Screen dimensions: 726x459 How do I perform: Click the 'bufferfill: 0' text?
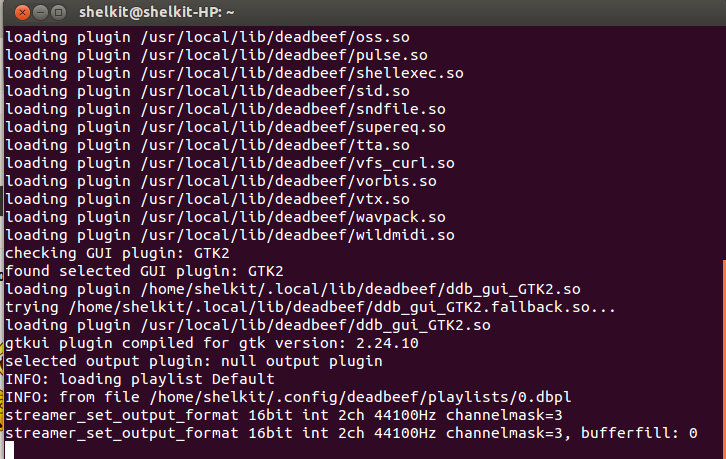tap(639, 433)
